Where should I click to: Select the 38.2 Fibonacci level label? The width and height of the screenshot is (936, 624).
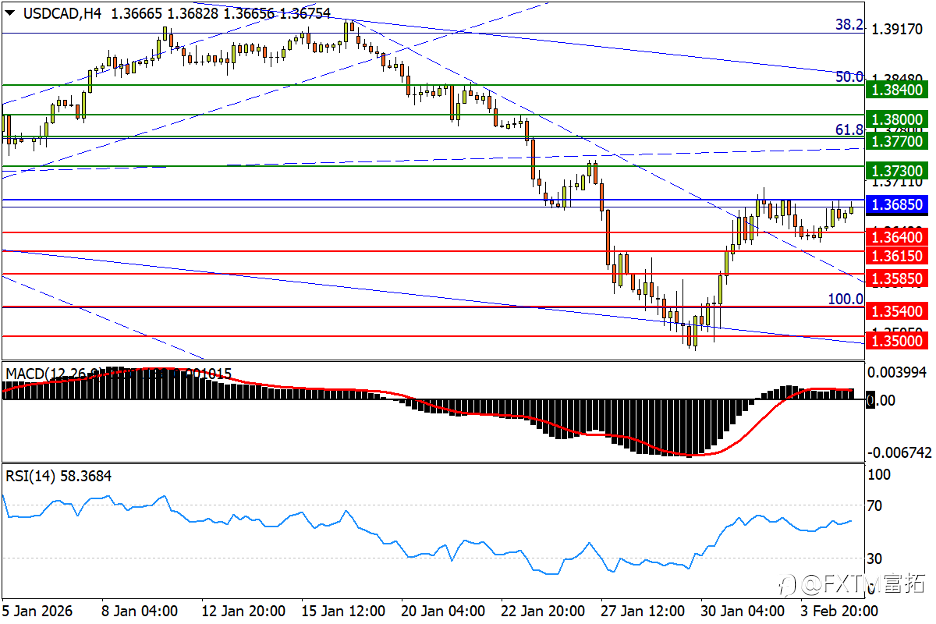point(849,24)
